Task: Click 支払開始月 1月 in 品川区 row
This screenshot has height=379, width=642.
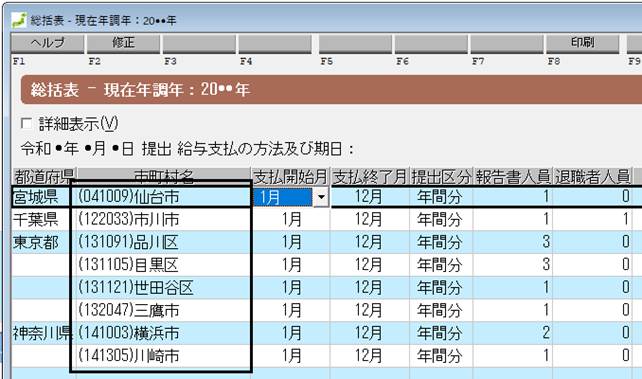Action: pos(291,242)
